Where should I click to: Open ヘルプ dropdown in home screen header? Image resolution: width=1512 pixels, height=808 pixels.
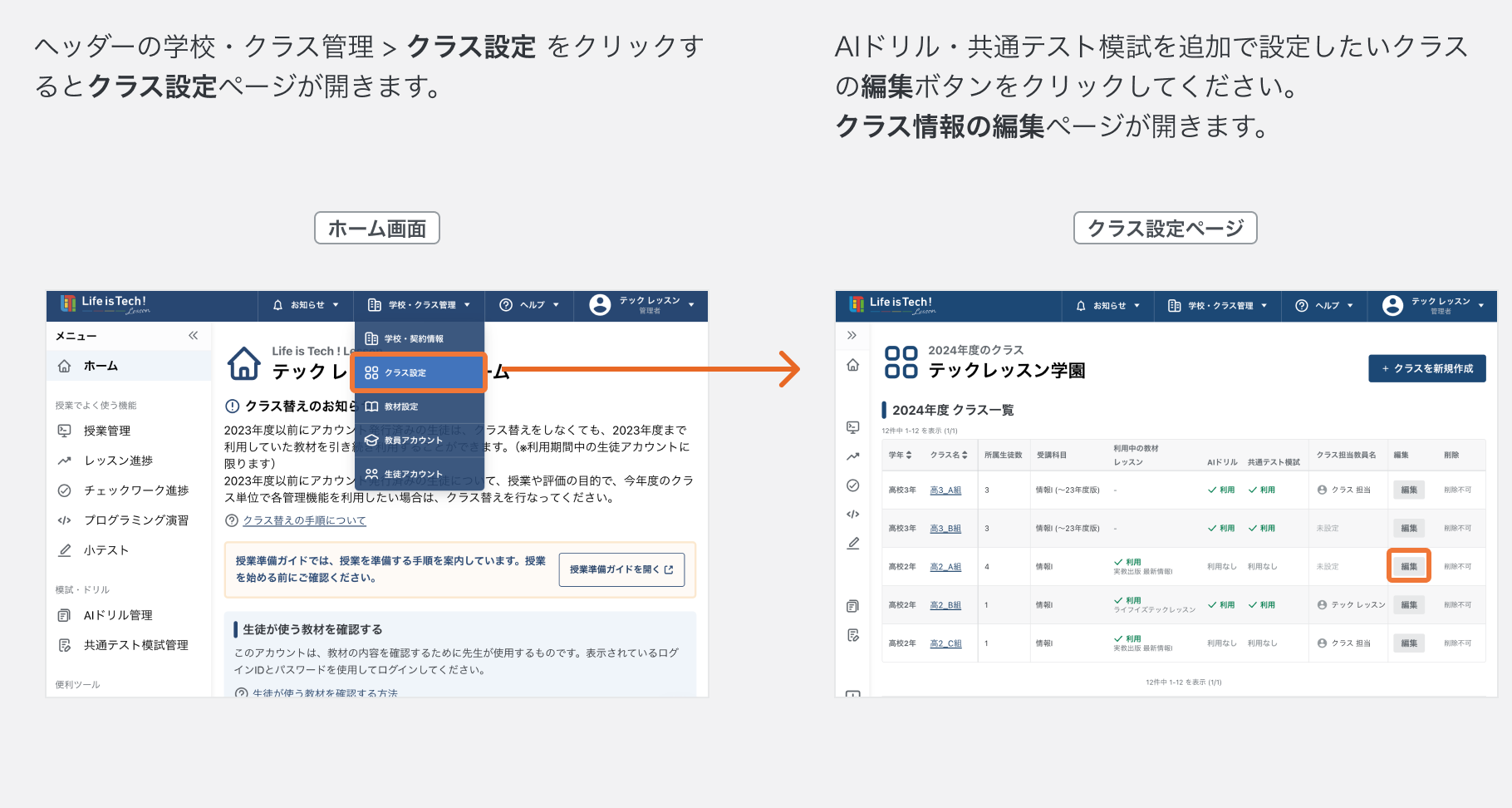click(529, 305)
